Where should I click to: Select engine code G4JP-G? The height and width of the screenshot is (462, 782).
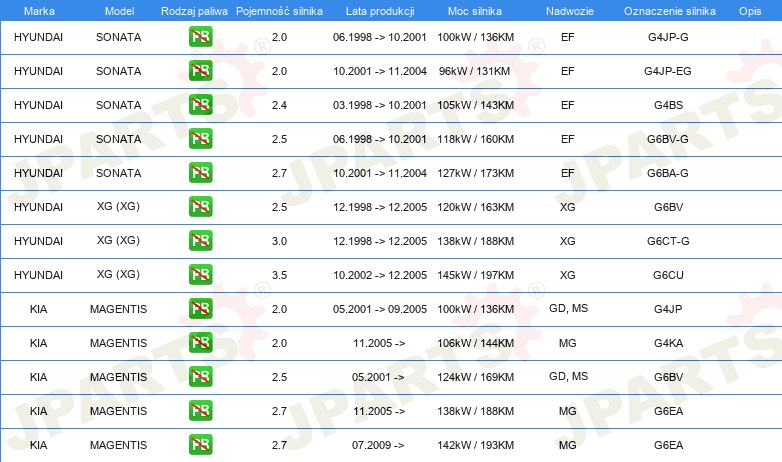(x=668, y=37)
